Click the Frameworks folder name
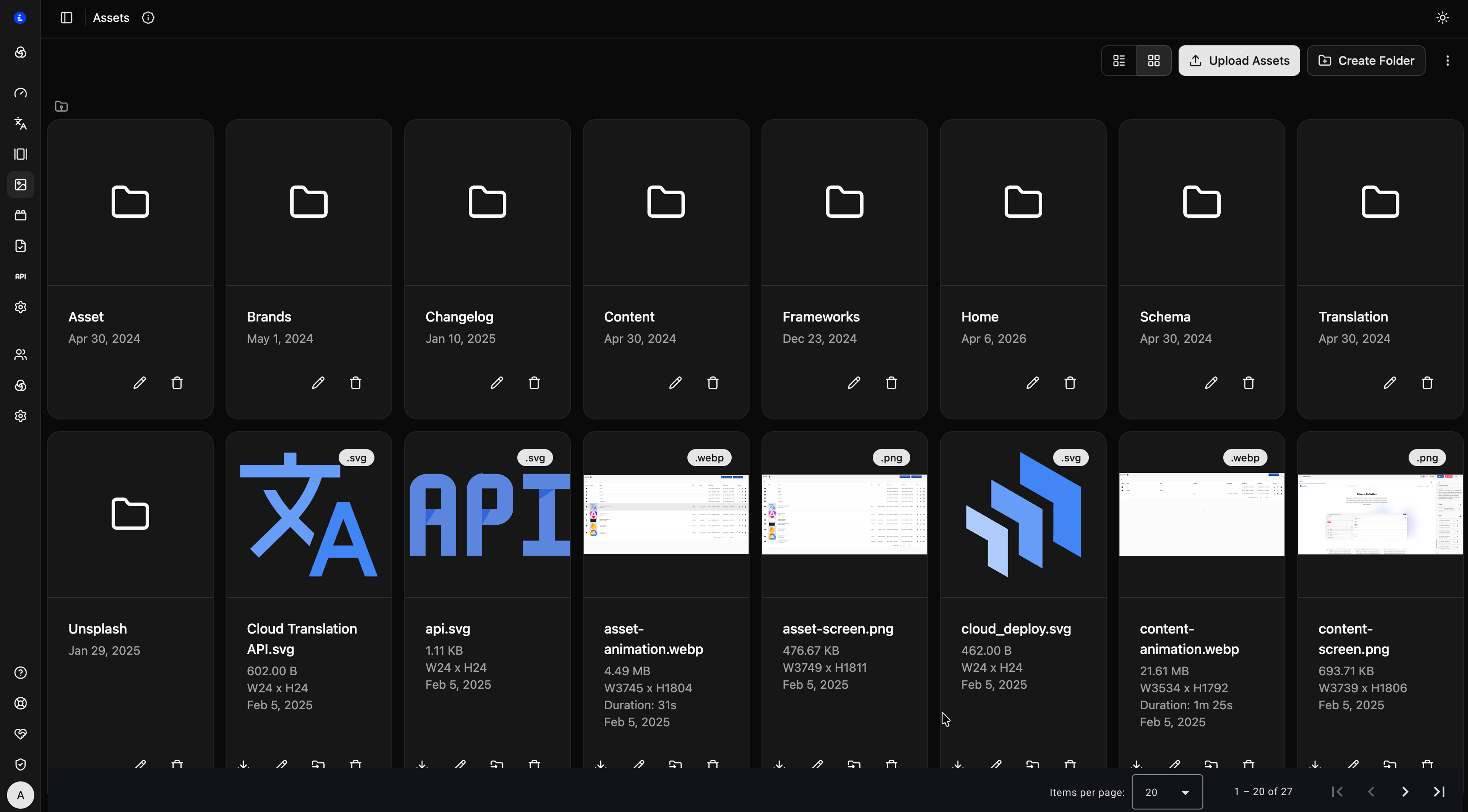The width and height of the screenshot is (1468, 812). [821, 317]
